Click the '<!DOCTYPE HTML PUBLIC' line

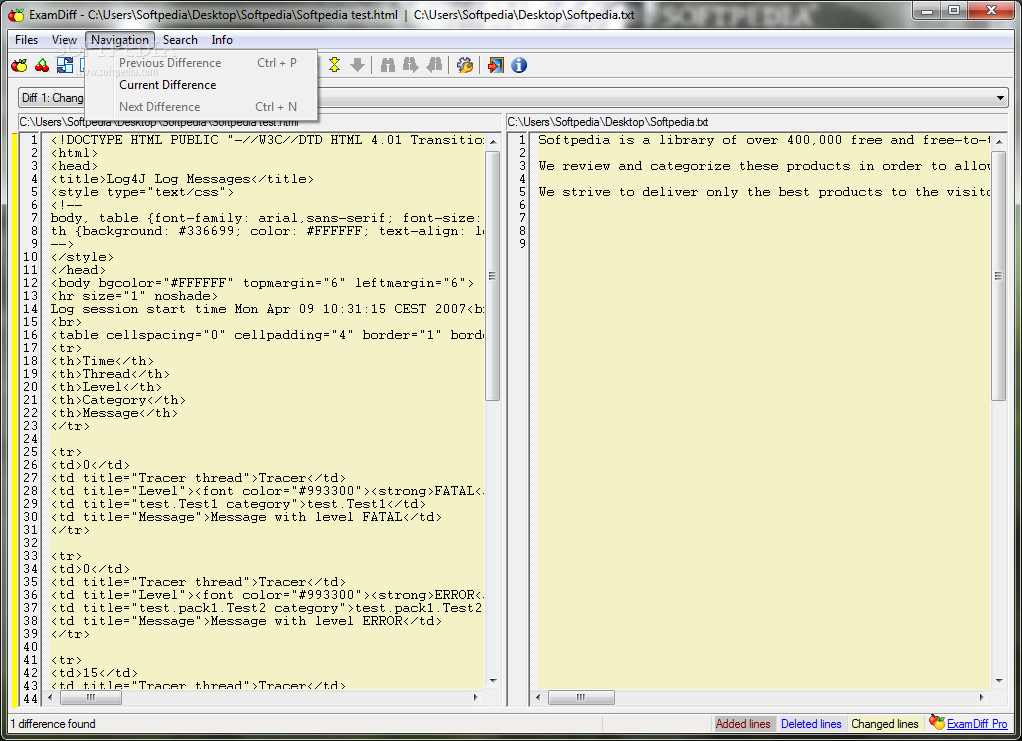point(267,139)
